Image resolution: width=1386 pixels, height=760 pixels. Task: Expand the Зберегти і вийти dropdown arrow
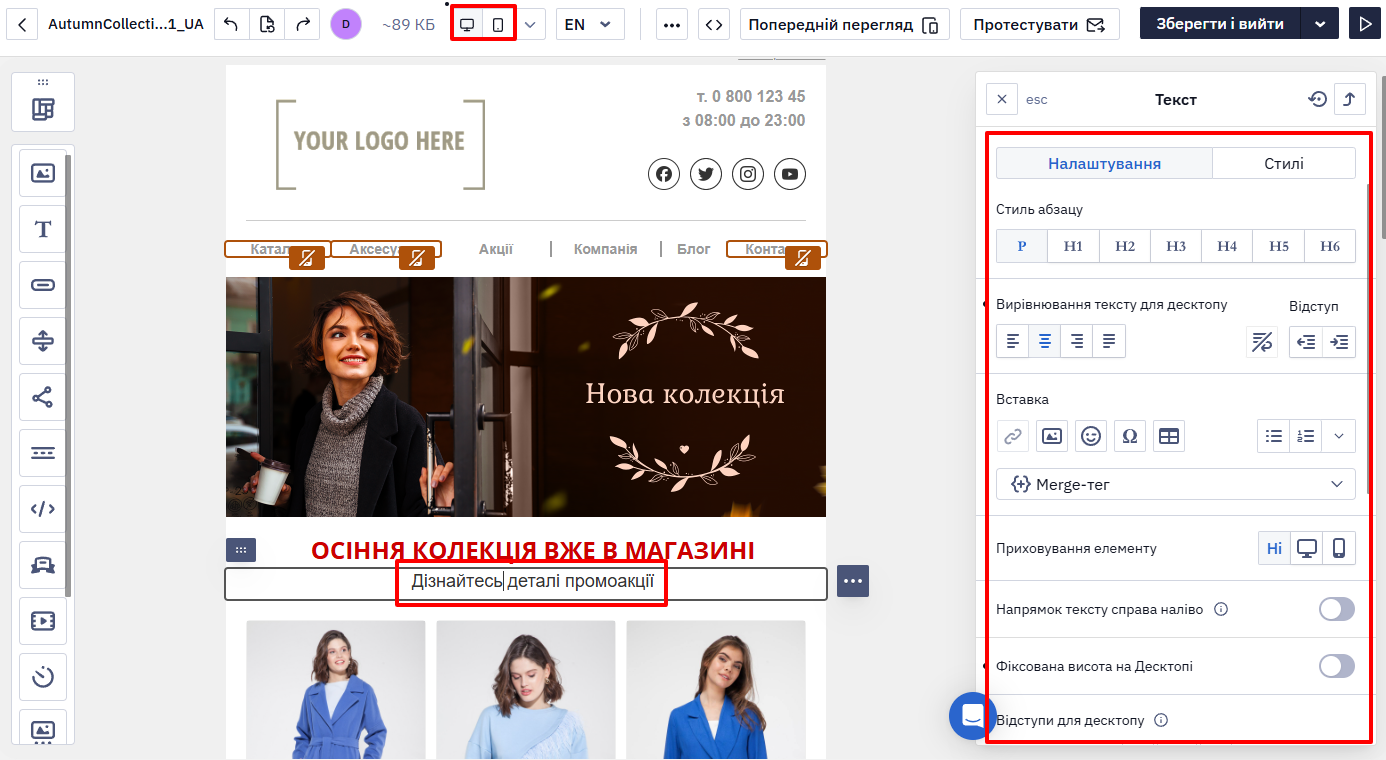[x=1320, y=24]
